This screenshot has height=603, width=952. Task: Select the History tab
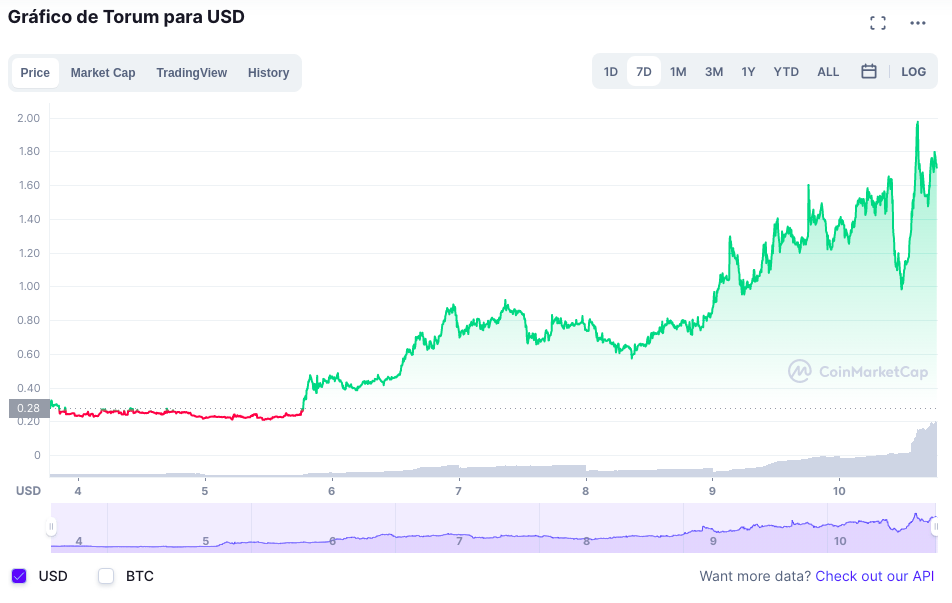pos(268,73)
